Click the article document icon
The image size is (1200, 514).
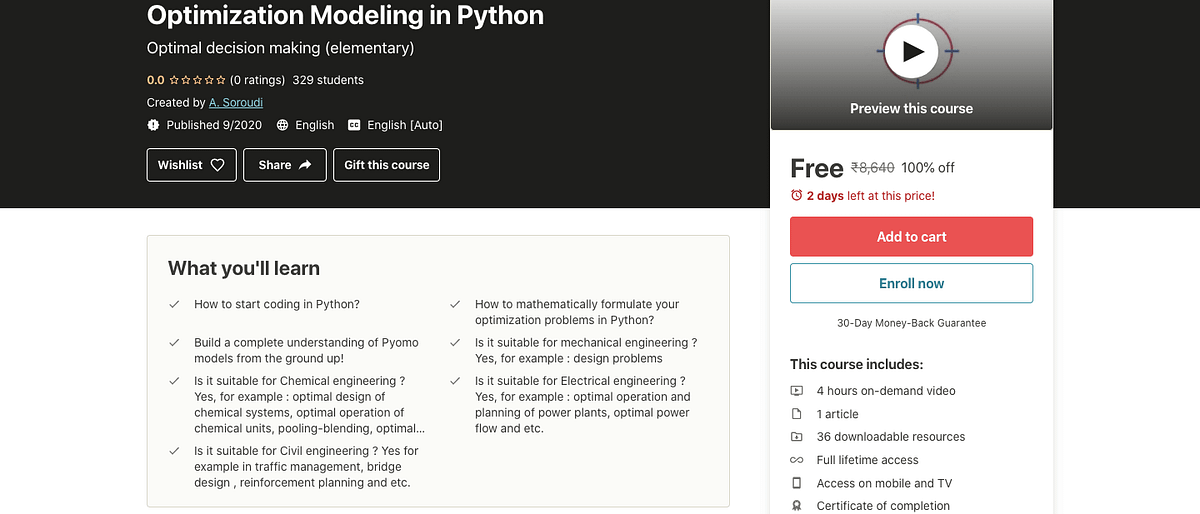tap(796, 414)
